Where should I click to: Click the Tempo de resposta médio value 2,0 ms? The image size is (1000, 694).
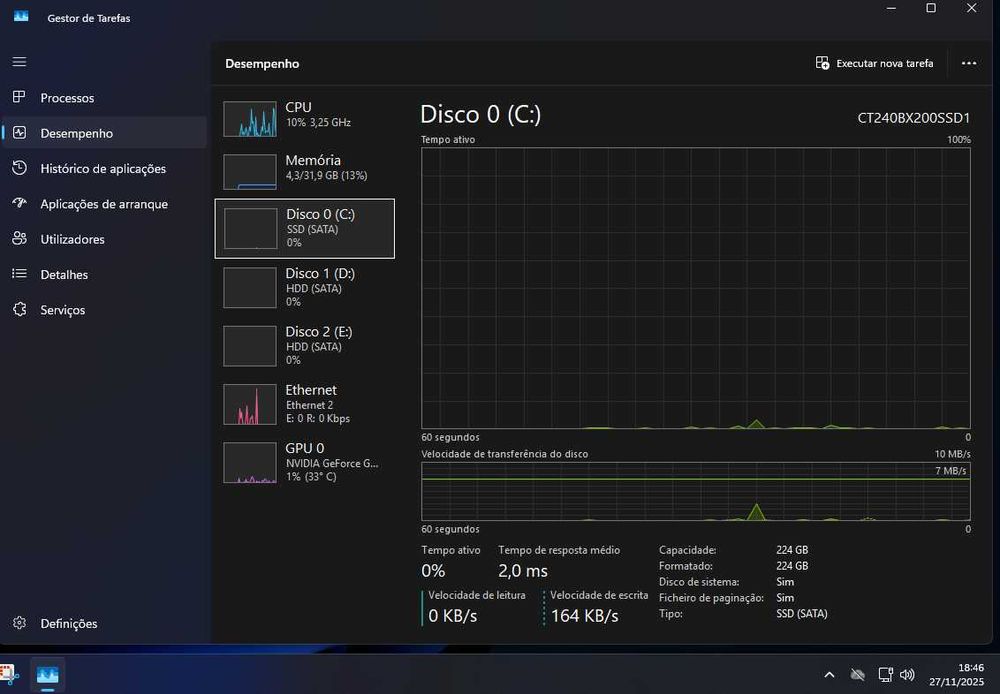click(x=523, y=571)
